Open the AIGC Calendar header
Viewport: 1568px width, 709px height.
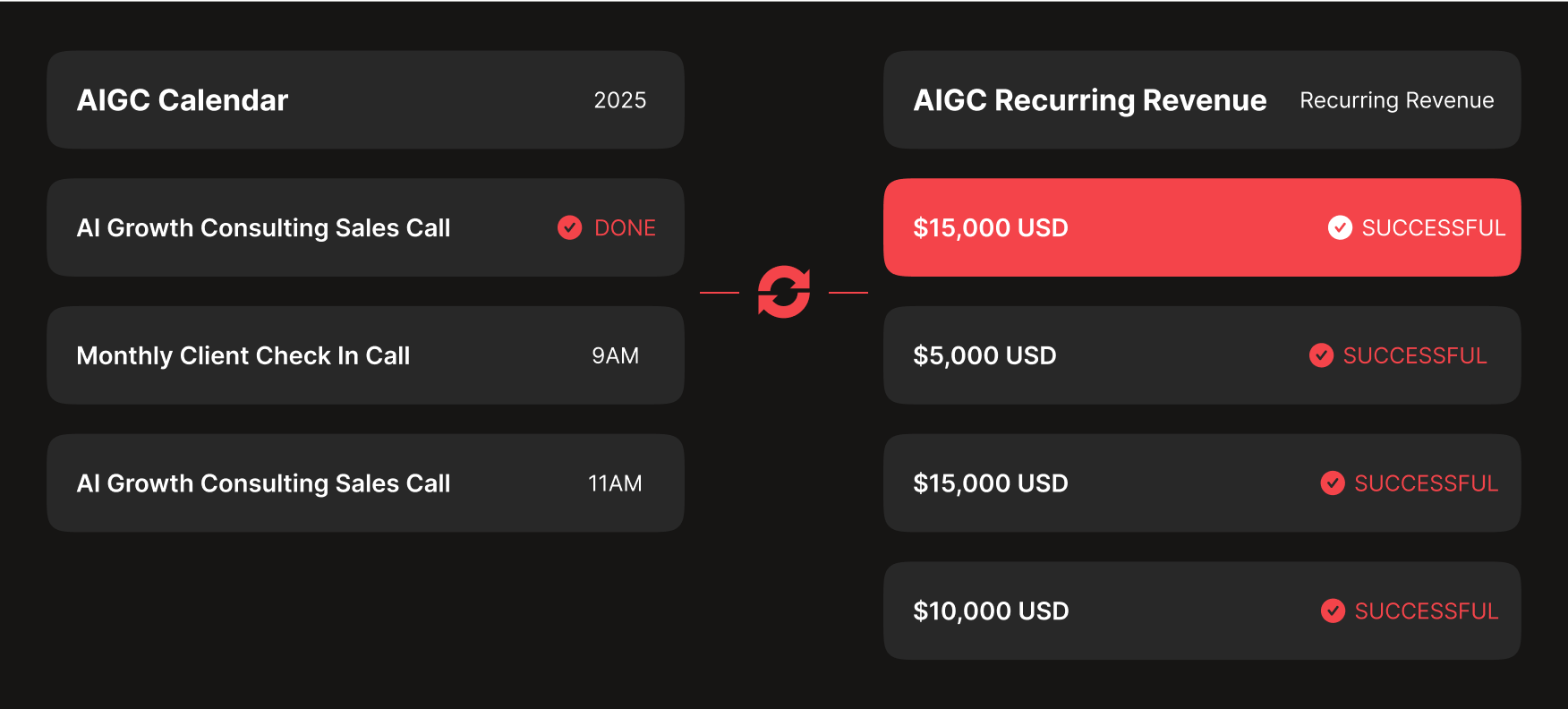click(365, 99)
